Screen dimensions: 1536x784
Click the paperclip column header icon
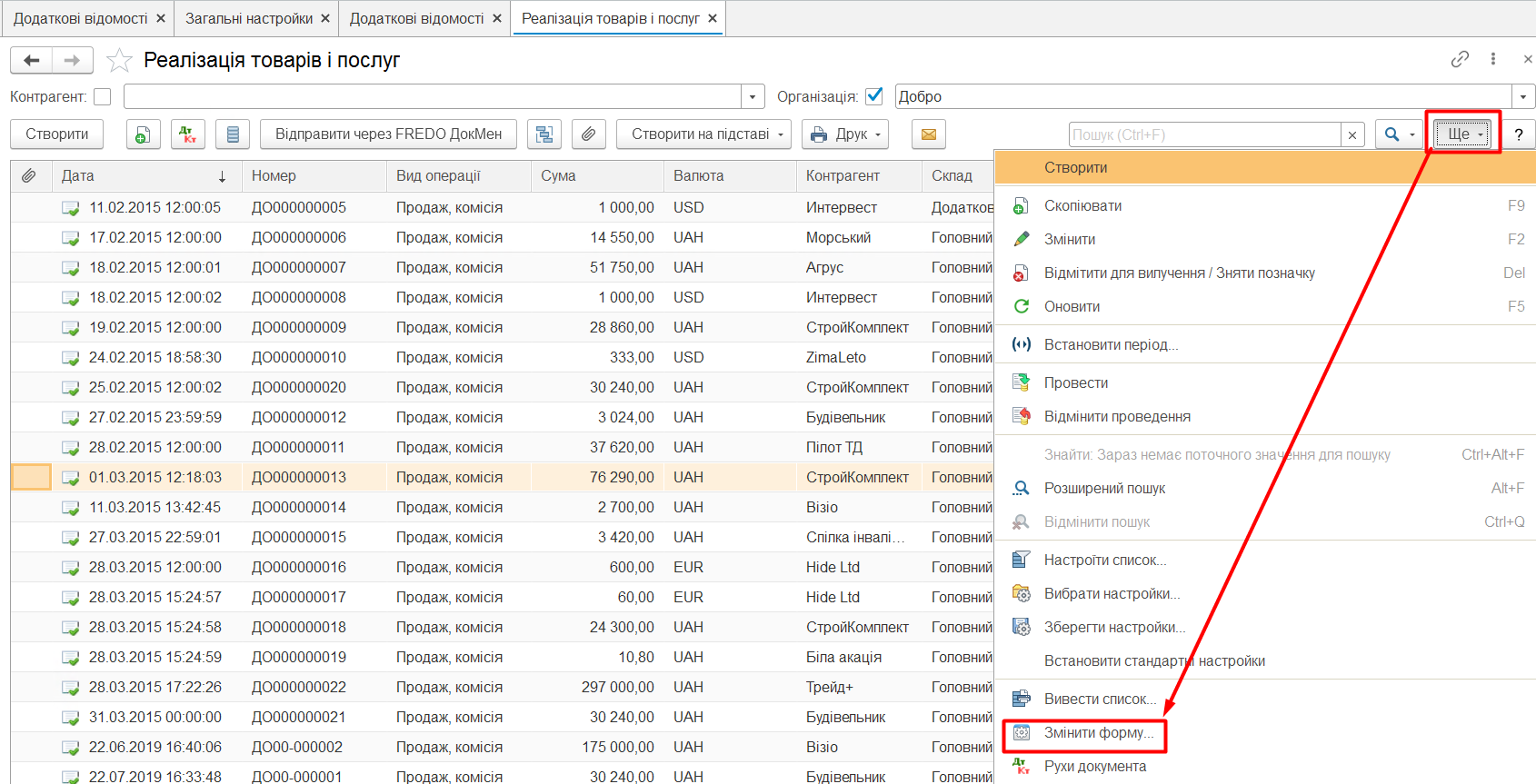(x=29, y=176)
